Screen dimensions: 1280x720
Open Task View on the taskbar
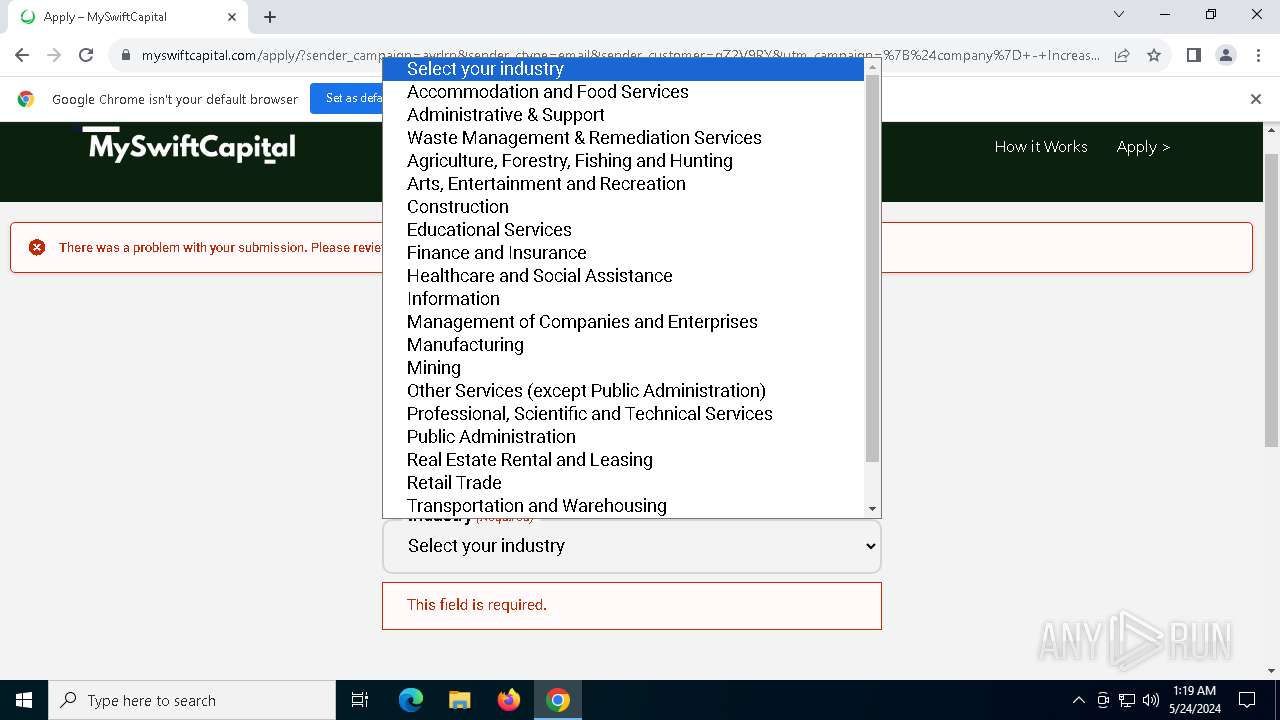click(360, 700)
